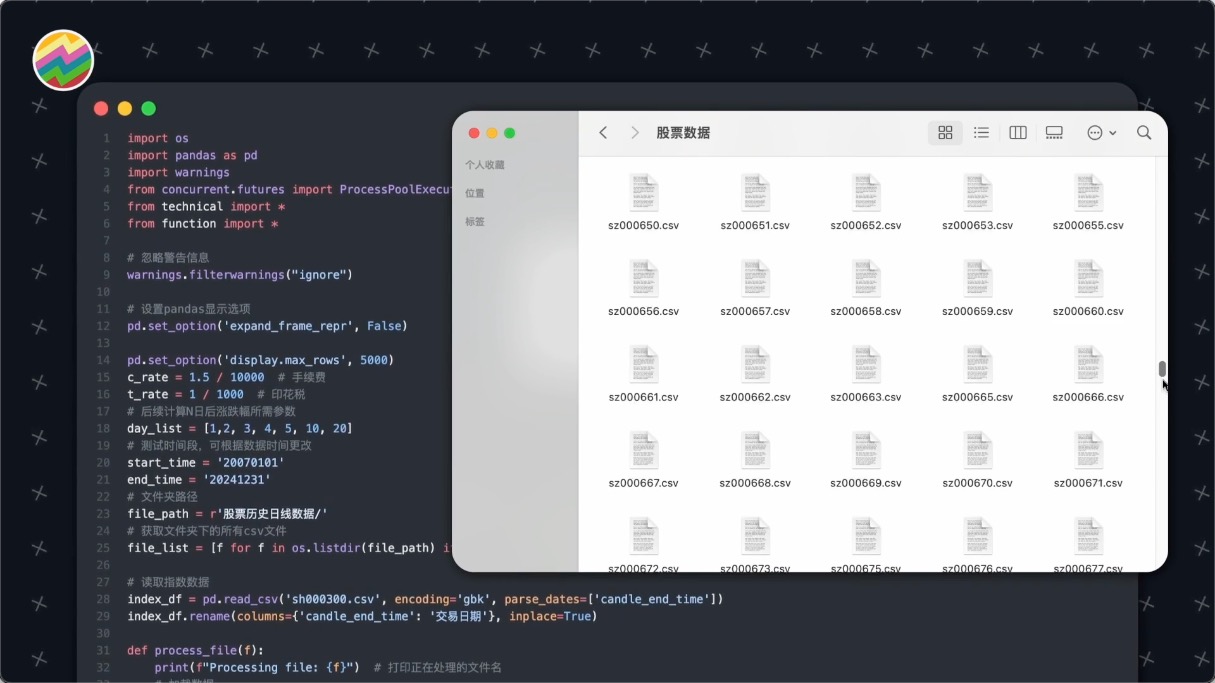
Task: Expand the 标签 sidebar section
Action: pyautogui.click(x=475, y=221)
